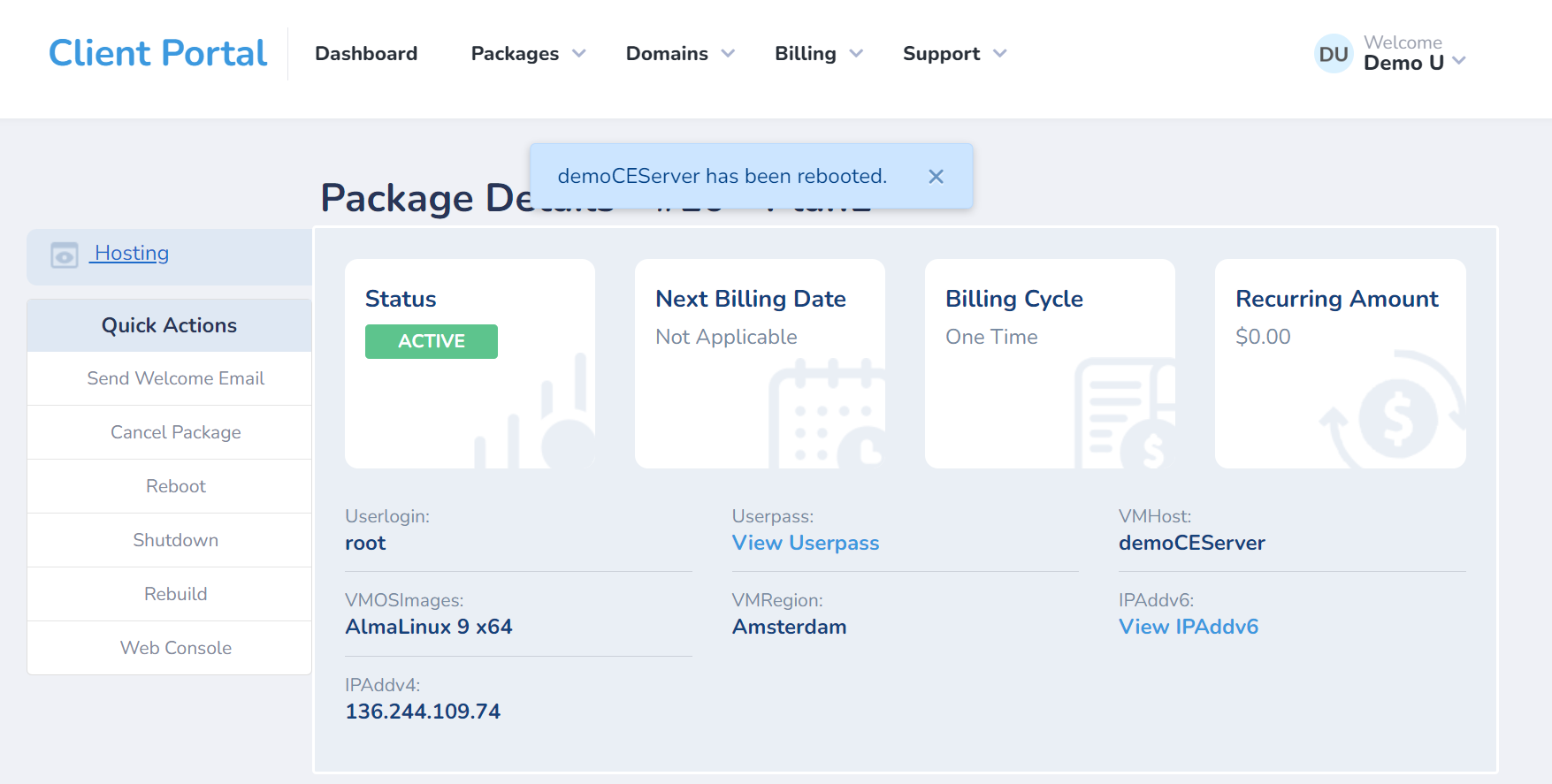Click the green ACTIVE status badge
Viewport: 1552px width, 784px height.
point(432,341)
